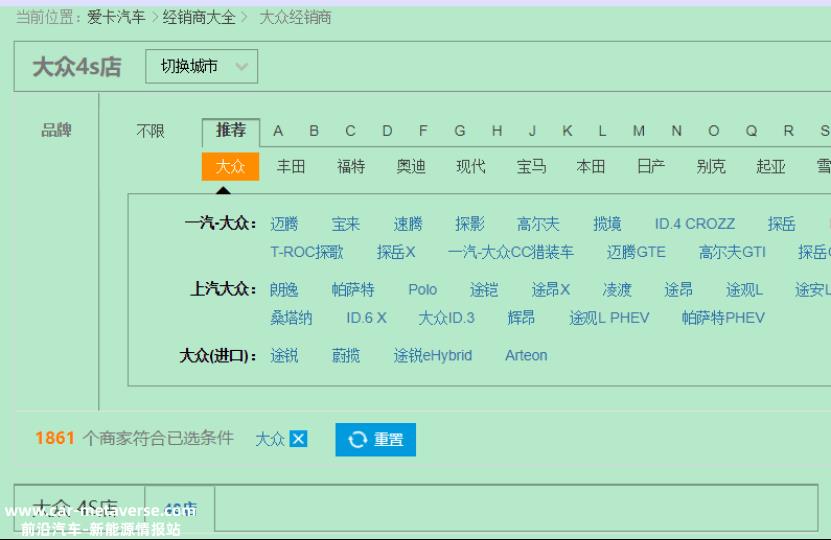Choose the 本田 brand
The width and height of the screenshot is (831, 540).
[x=590, y=166]
